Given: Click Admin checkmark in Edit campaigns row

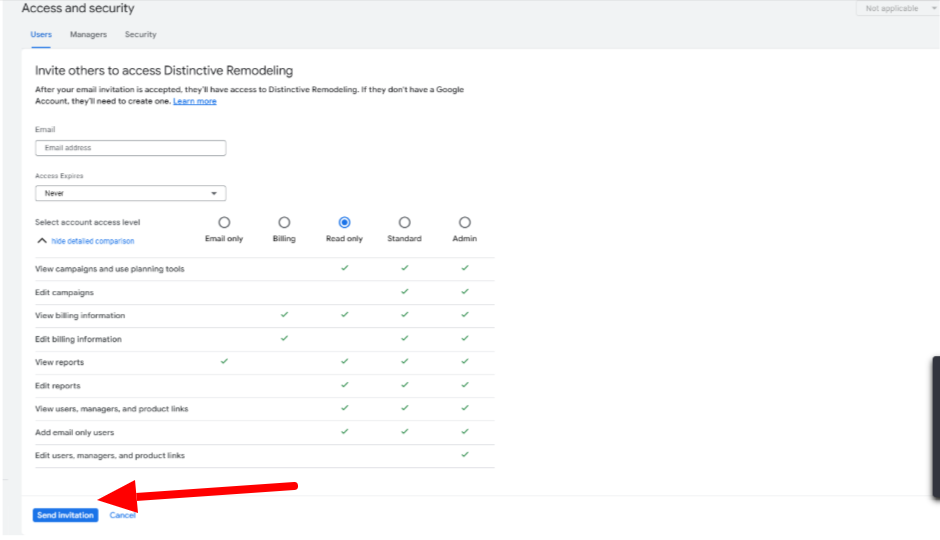Looking at the screenshot, I should click(x=465, y=291).
